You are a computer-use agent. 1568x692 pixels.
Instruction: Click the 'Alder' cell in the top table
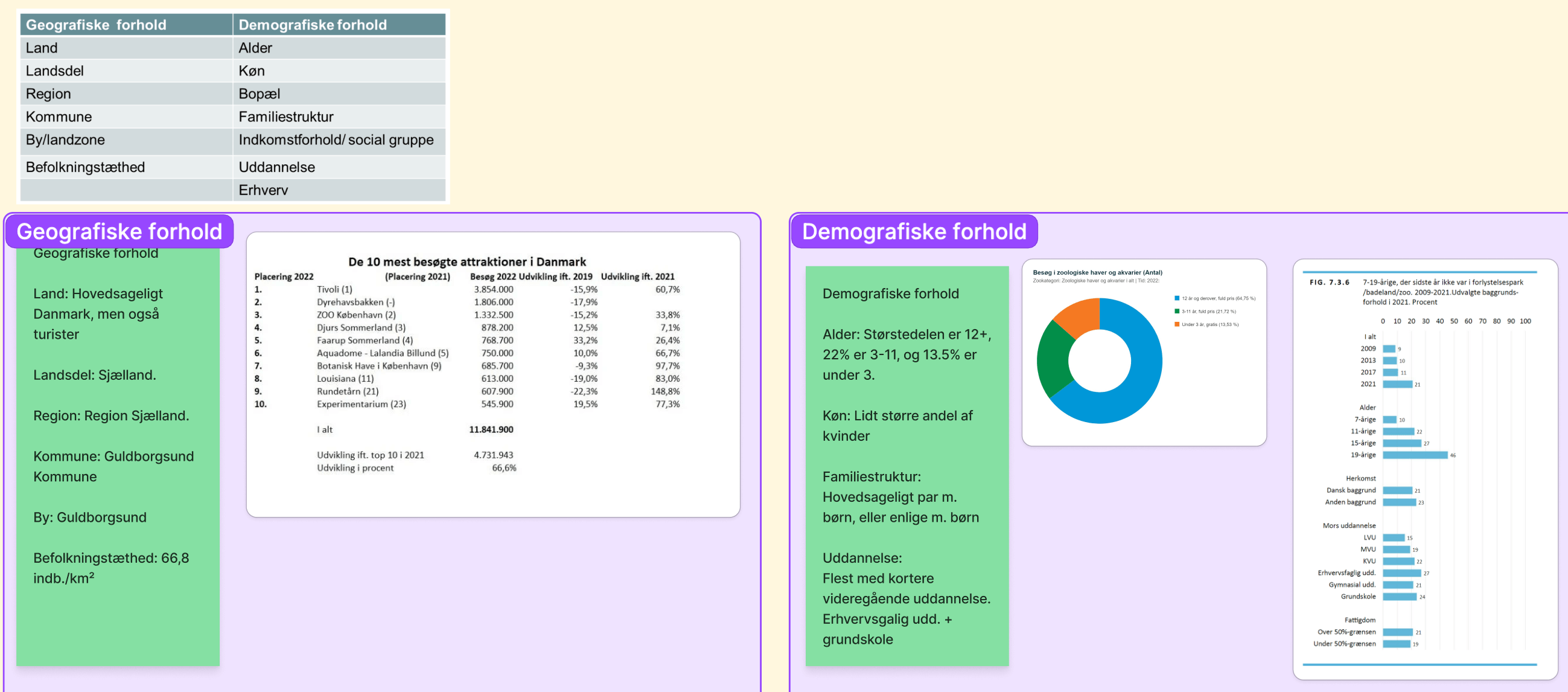pos(339,48)
